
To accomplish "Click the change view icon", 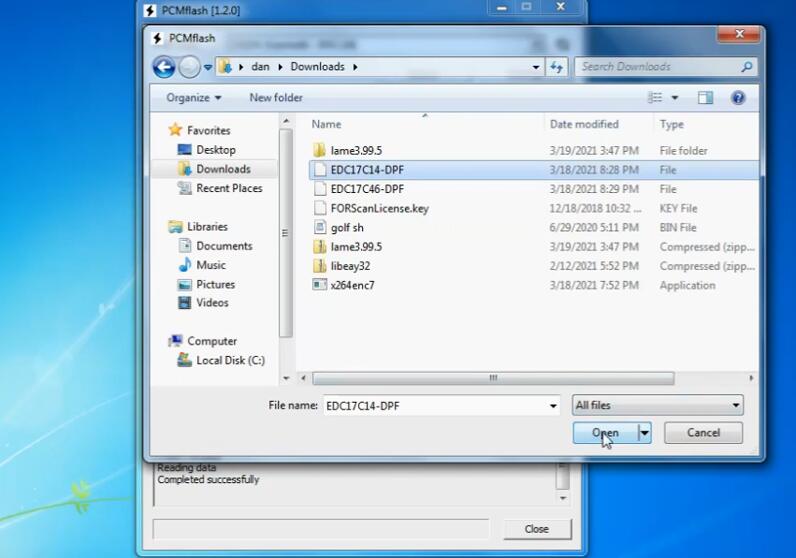I will click(x=655, y=97).
